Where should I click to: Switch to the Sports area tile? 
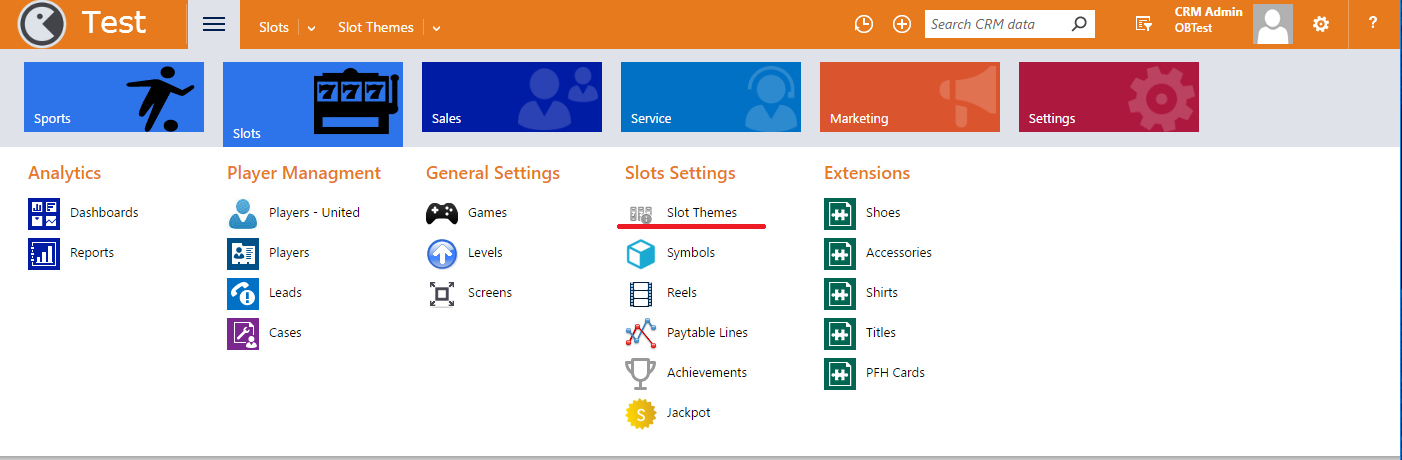point(114,97)
